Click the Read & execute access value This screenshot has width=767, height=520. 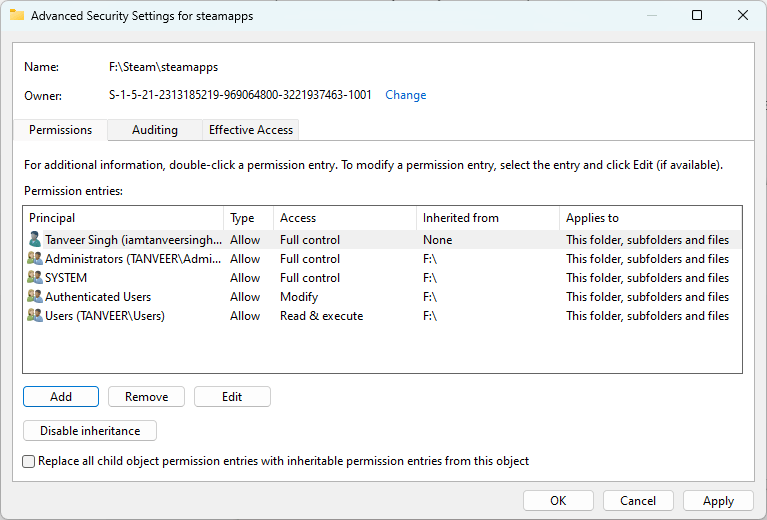click(321, 316)
